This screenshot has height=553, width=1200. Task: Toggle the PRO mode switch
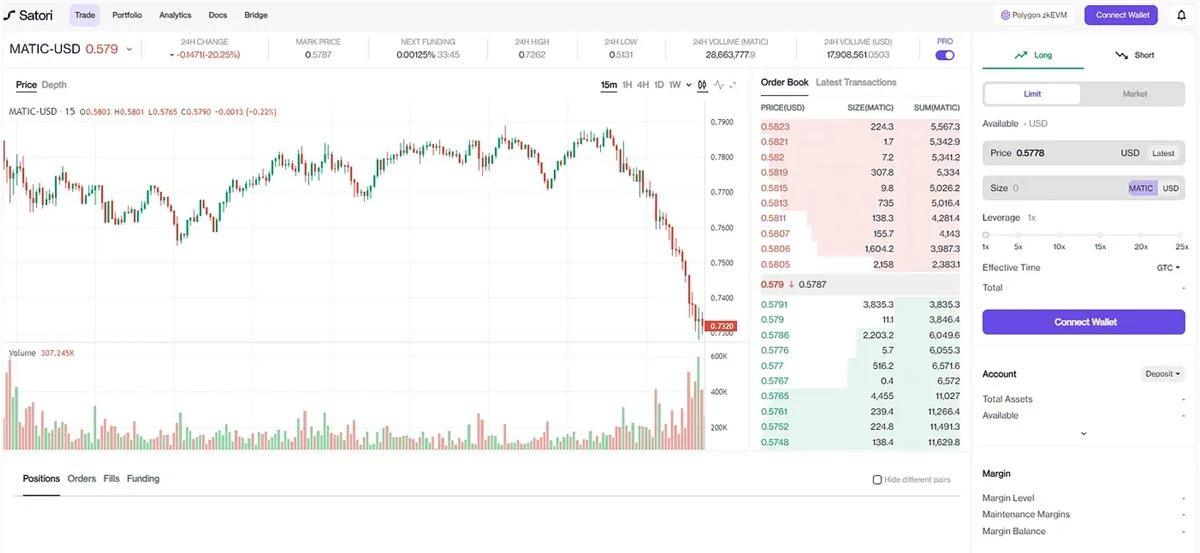pos(944,55)
